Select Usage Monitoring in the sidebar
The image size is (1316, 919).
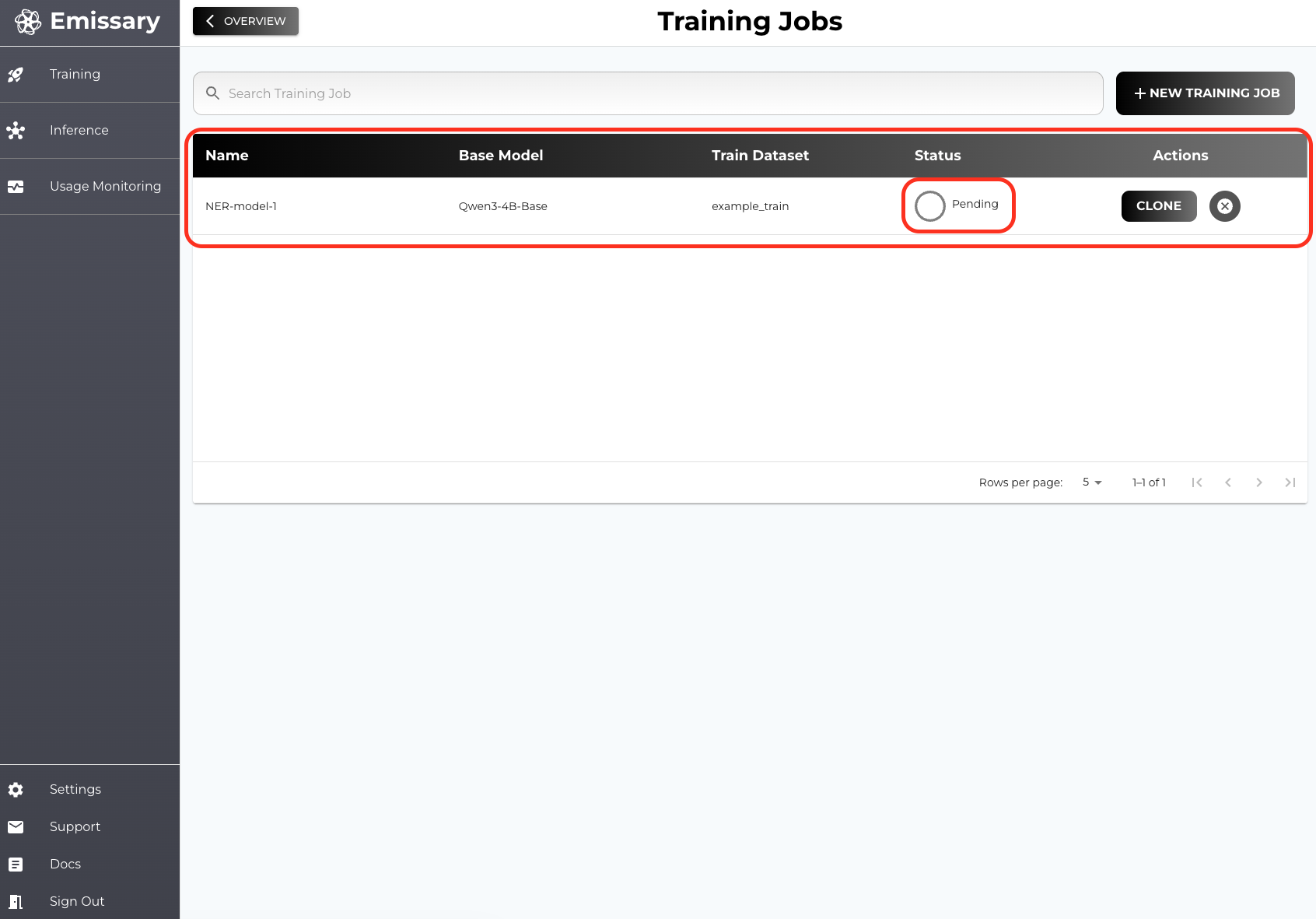[x=105, y=187]
